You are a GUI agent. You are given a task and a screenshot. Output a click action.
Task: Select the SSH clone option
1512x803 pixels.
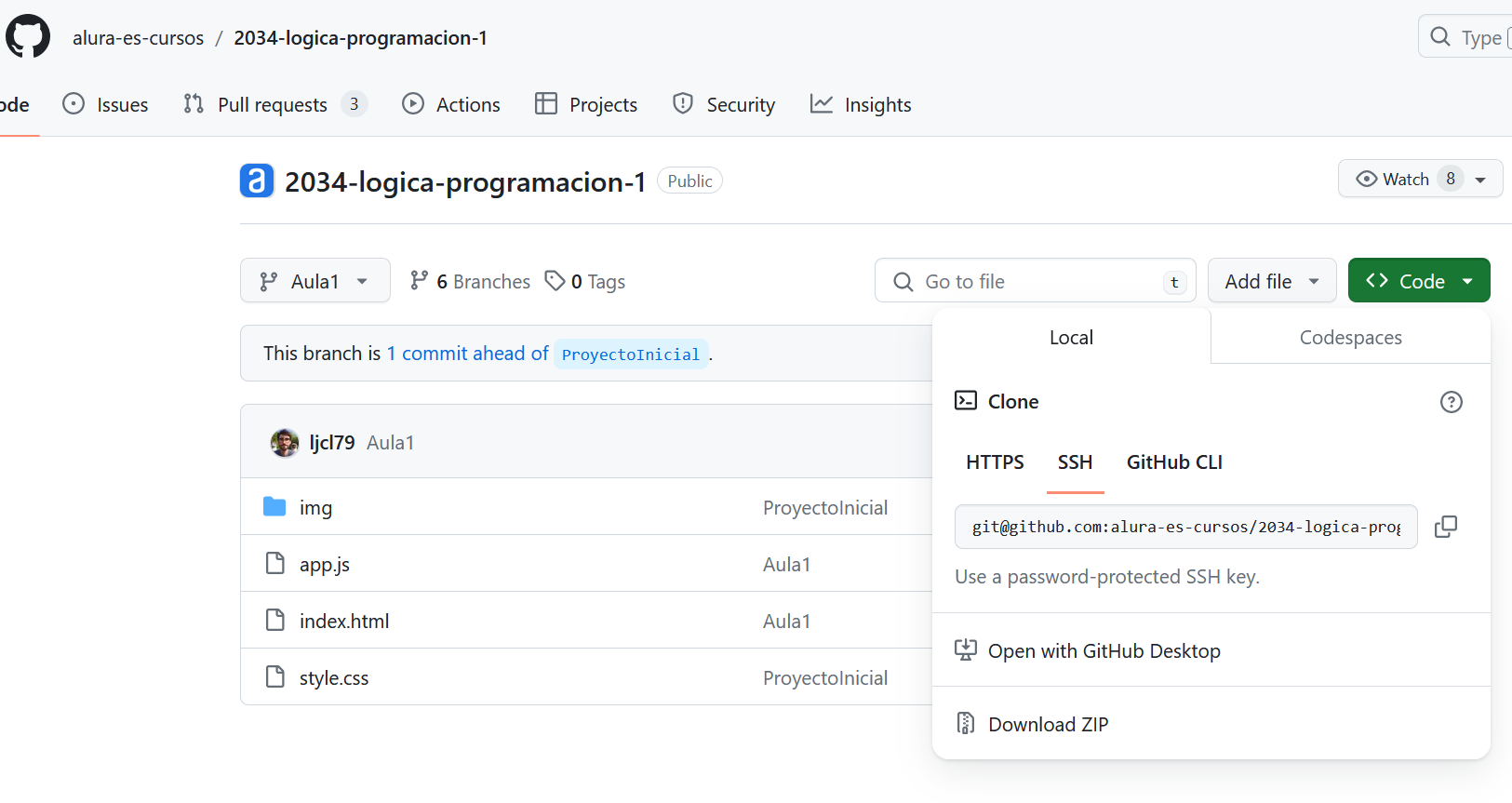coord(1075,462)
